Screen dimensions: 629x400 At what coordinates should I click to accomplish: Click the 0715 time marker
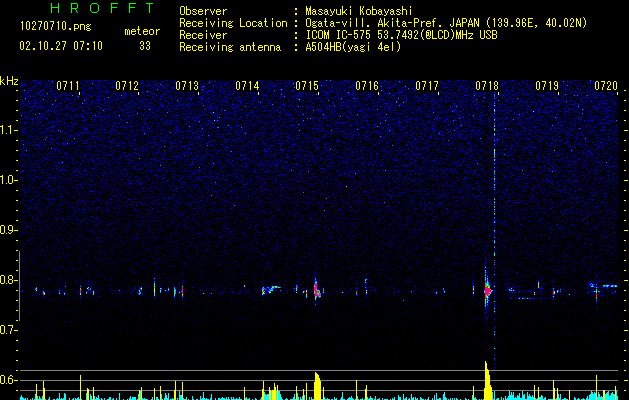pyautogui.click(x=307, y=86)
